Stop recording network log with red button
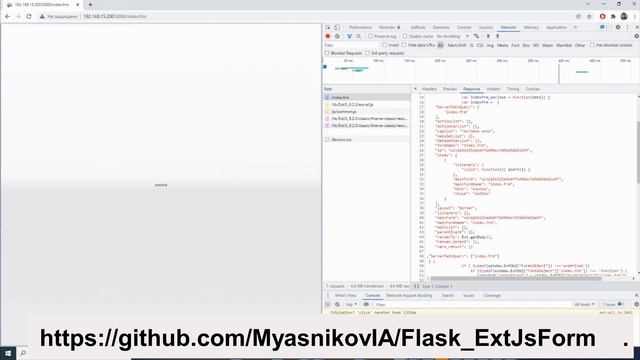The image size is (640, 360). [x=328, y=36]
